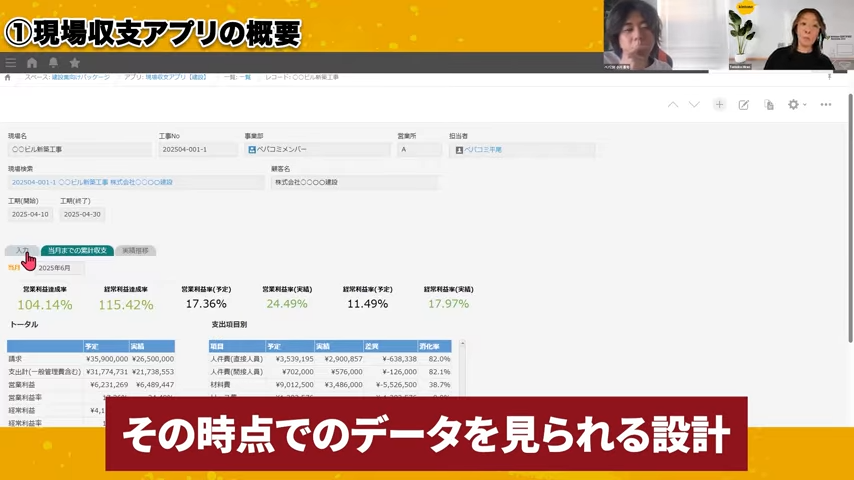Click the 工期(開始) date 2025-04-10

click(30, 215)
